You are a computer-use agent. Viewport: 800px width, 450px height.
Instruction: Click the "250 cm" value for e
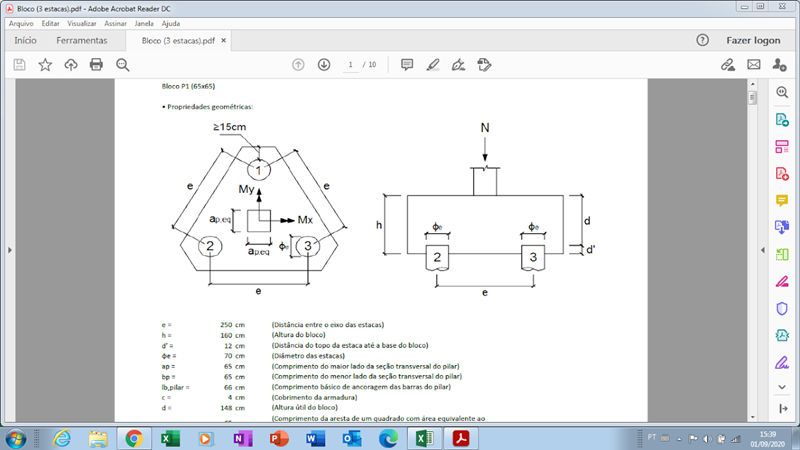232,324
